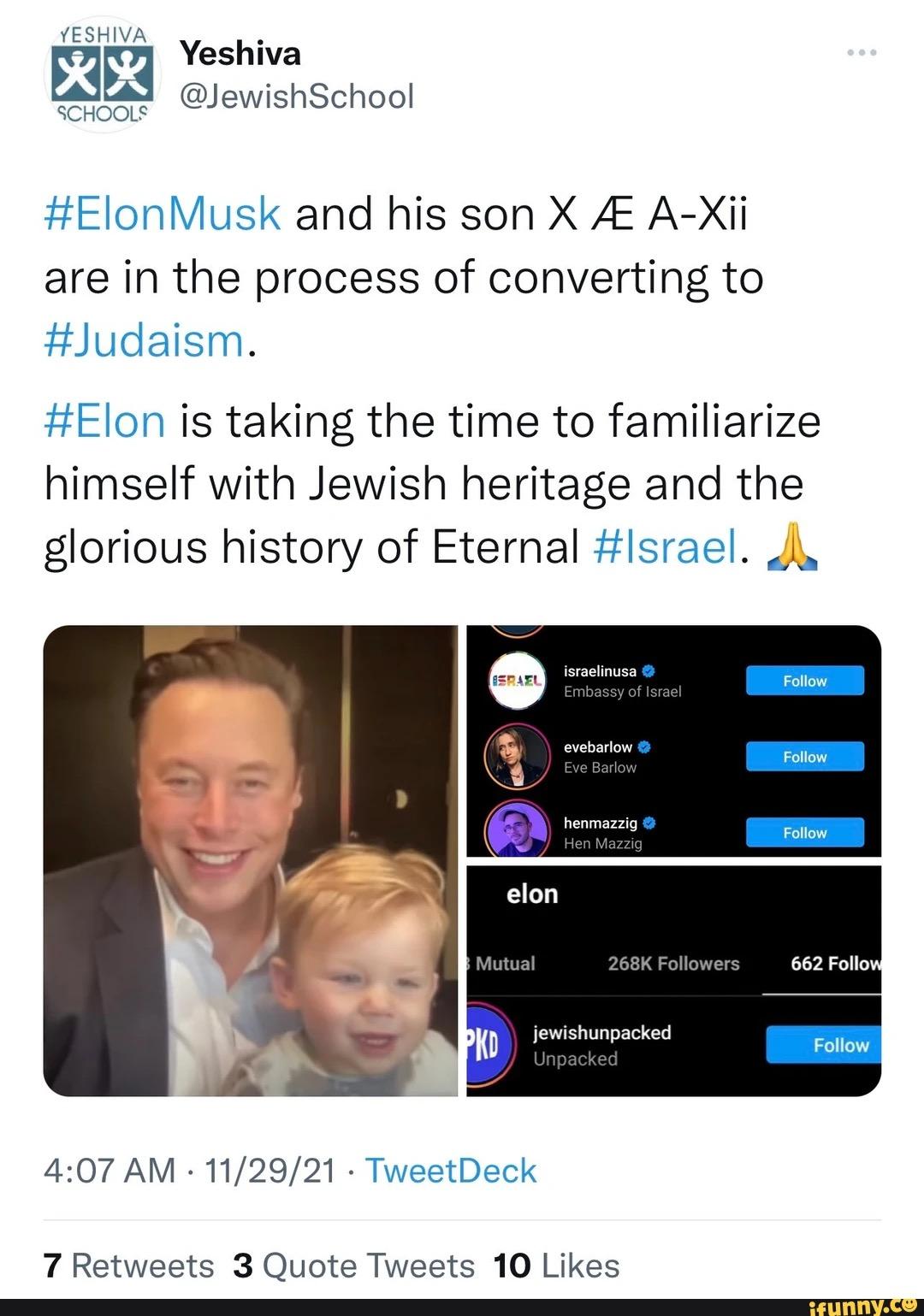Follow the evebarlow account

(804, 757)
